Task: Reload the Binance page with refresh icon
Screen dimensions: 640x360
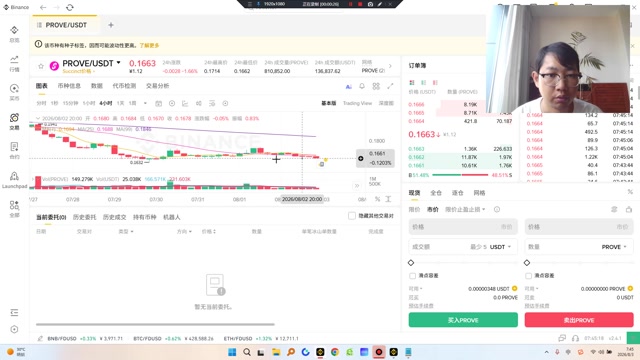Action: click(70, 7)
